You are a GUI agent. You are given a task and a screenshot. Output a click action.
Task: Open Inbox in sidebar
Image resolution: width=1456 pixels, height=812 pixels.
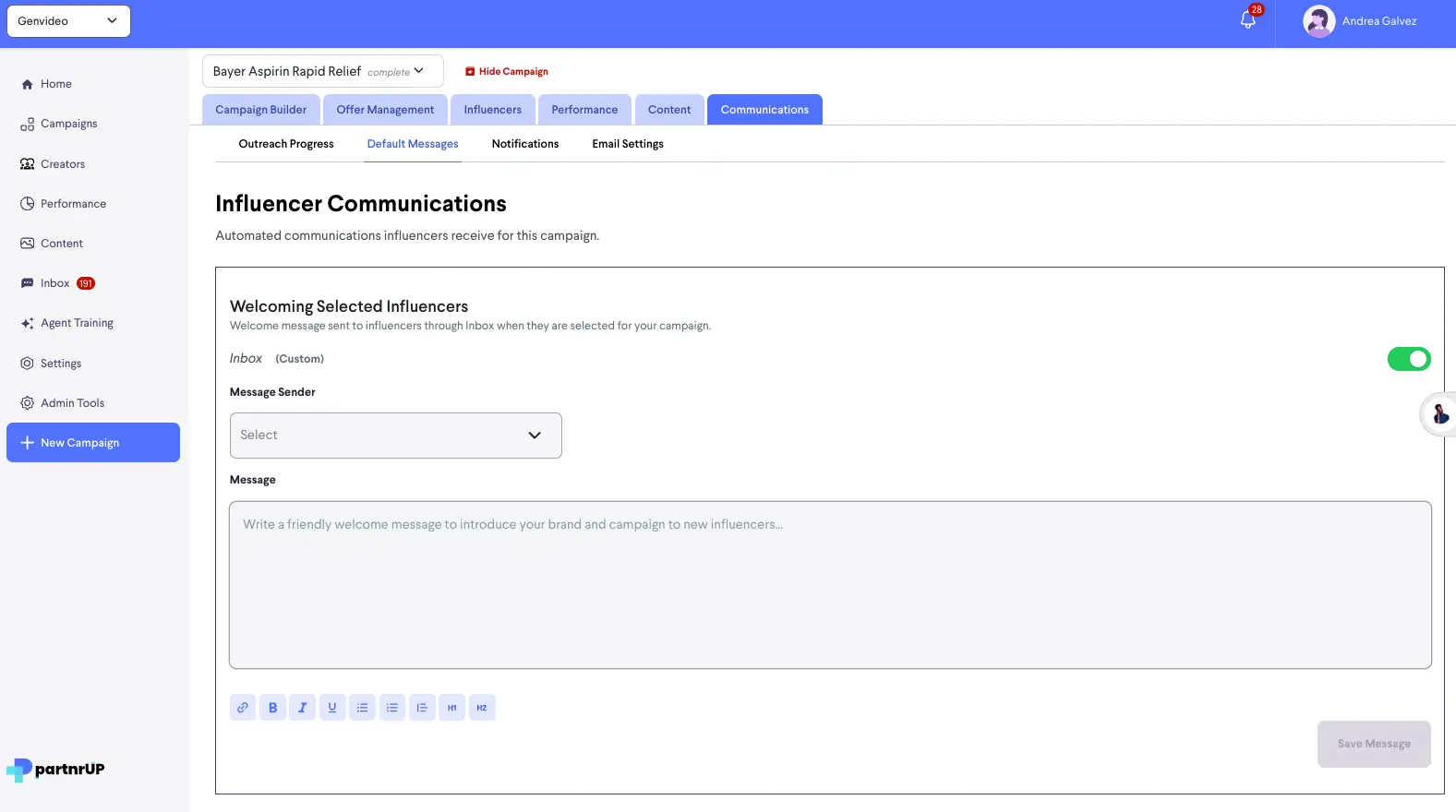pos(54,283)
